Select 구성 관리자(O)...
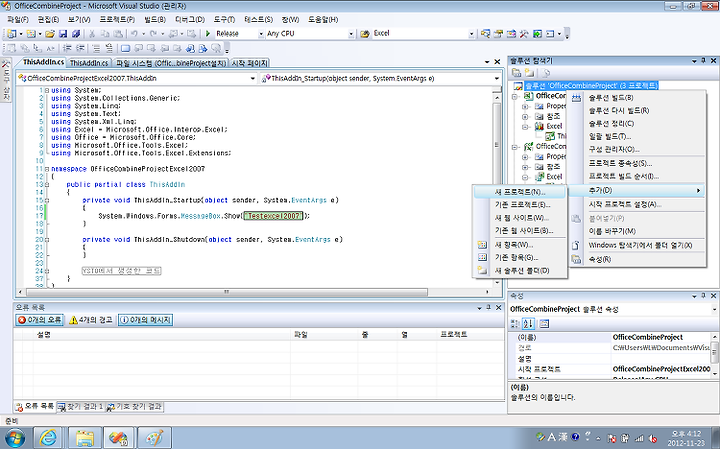 click(x=636, y=149)
